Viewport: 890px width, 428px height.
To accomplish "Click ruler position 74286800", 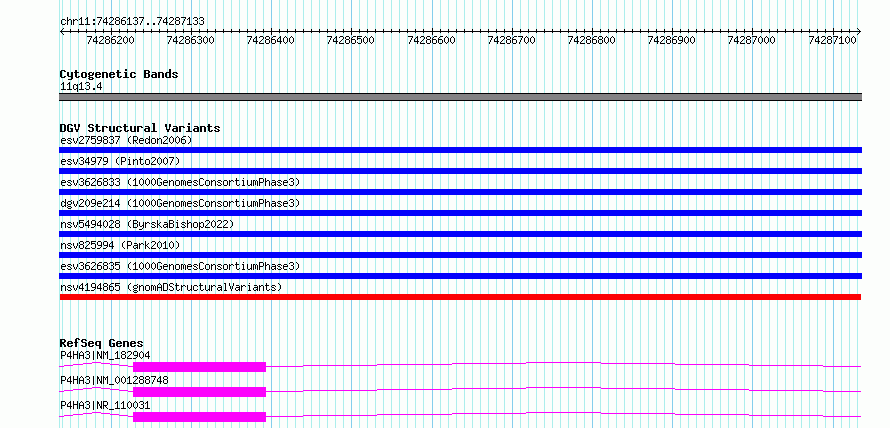I will point(591,40).
